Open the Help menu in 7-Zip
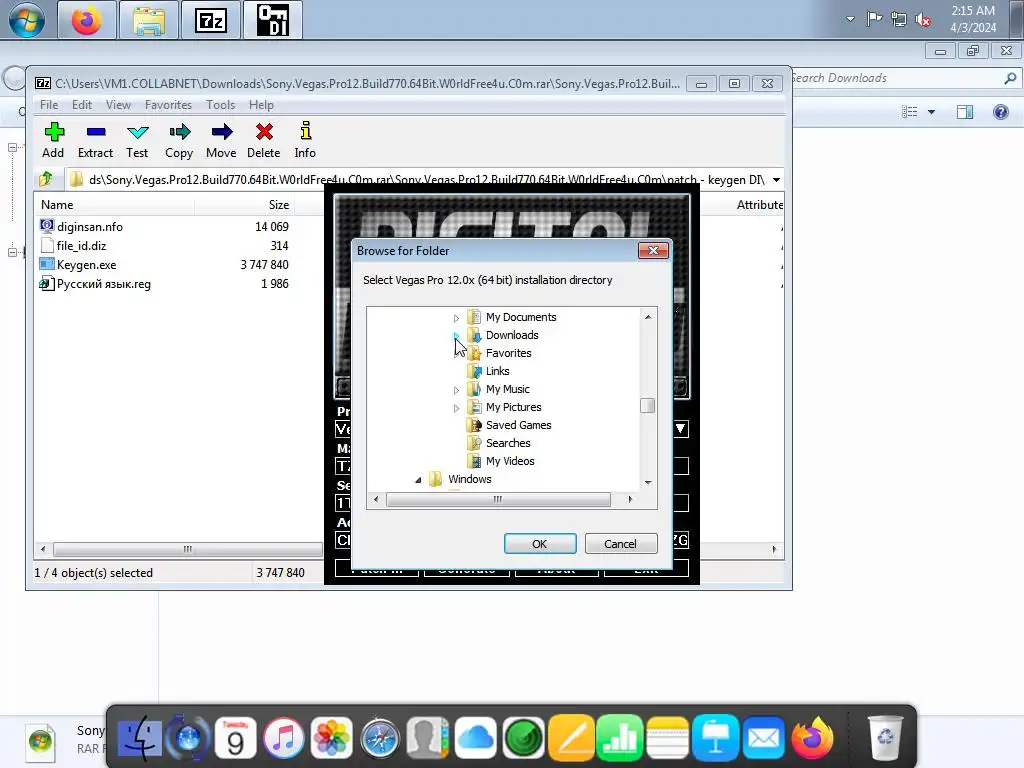1024x768 pixels. point(261,104)
